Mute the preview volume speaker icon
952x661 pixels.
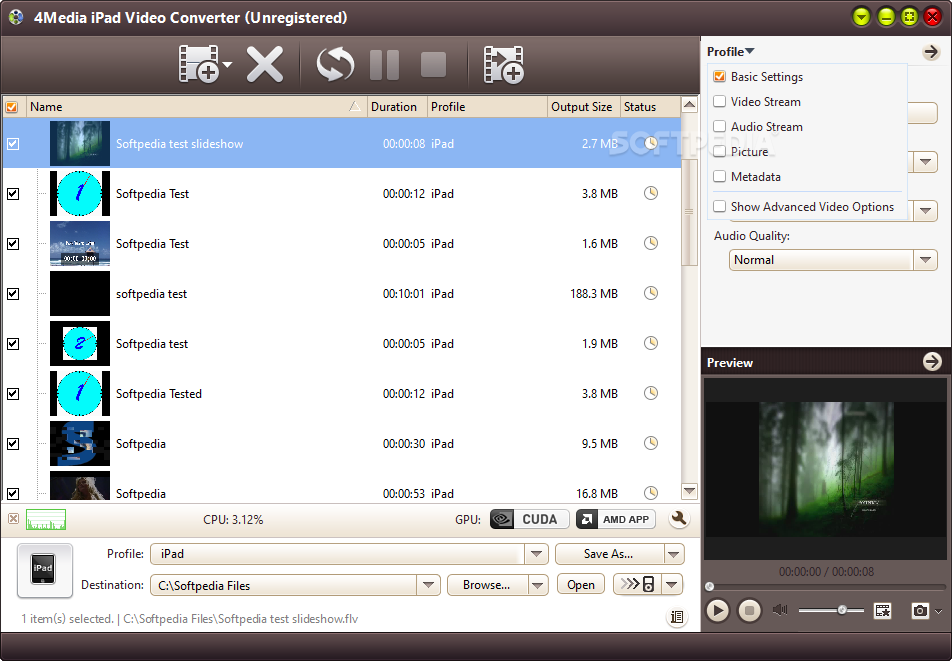(x=780, y=610)
